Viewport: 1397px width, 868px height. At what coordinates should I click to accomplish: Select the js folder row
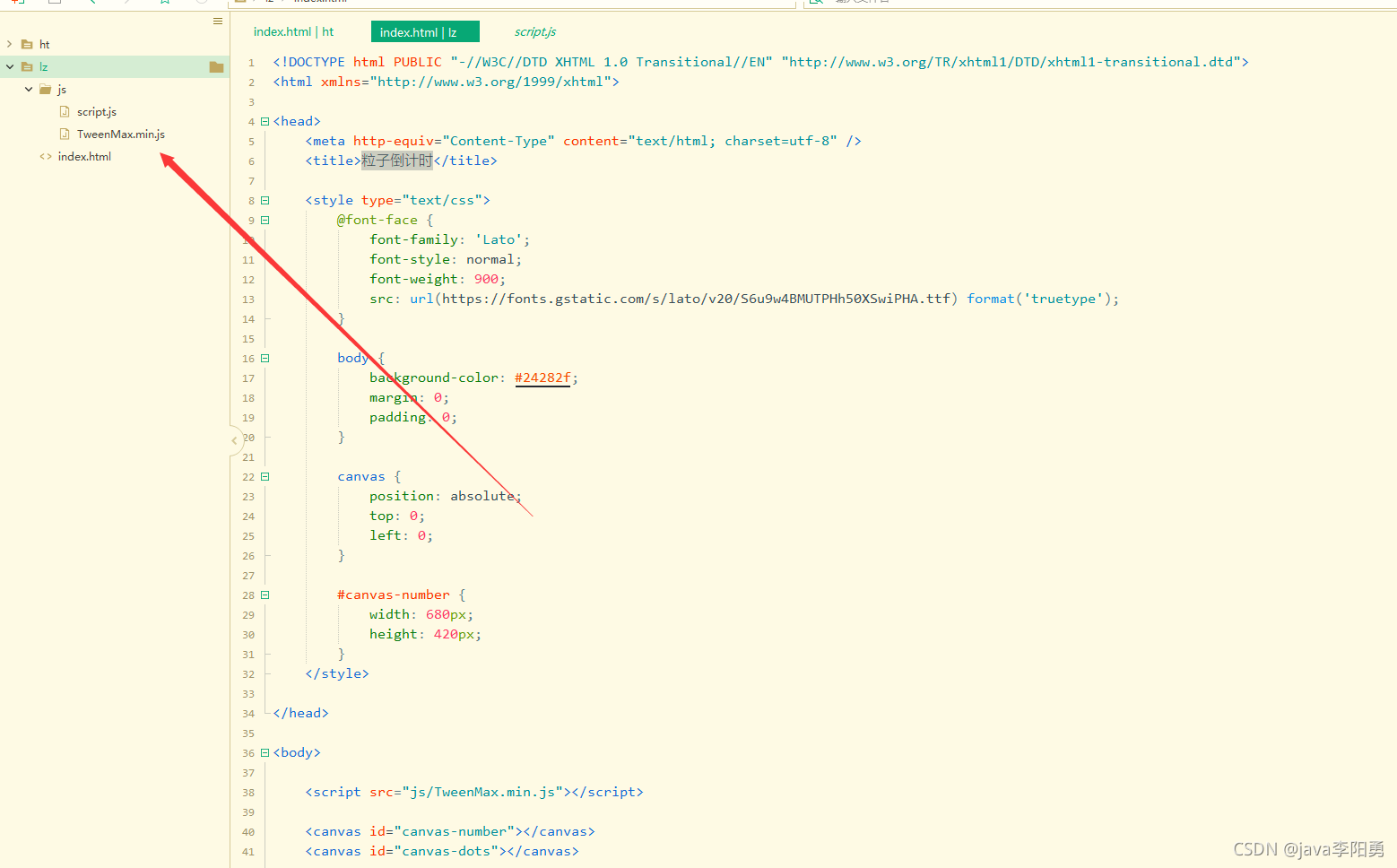coord(115,89)
